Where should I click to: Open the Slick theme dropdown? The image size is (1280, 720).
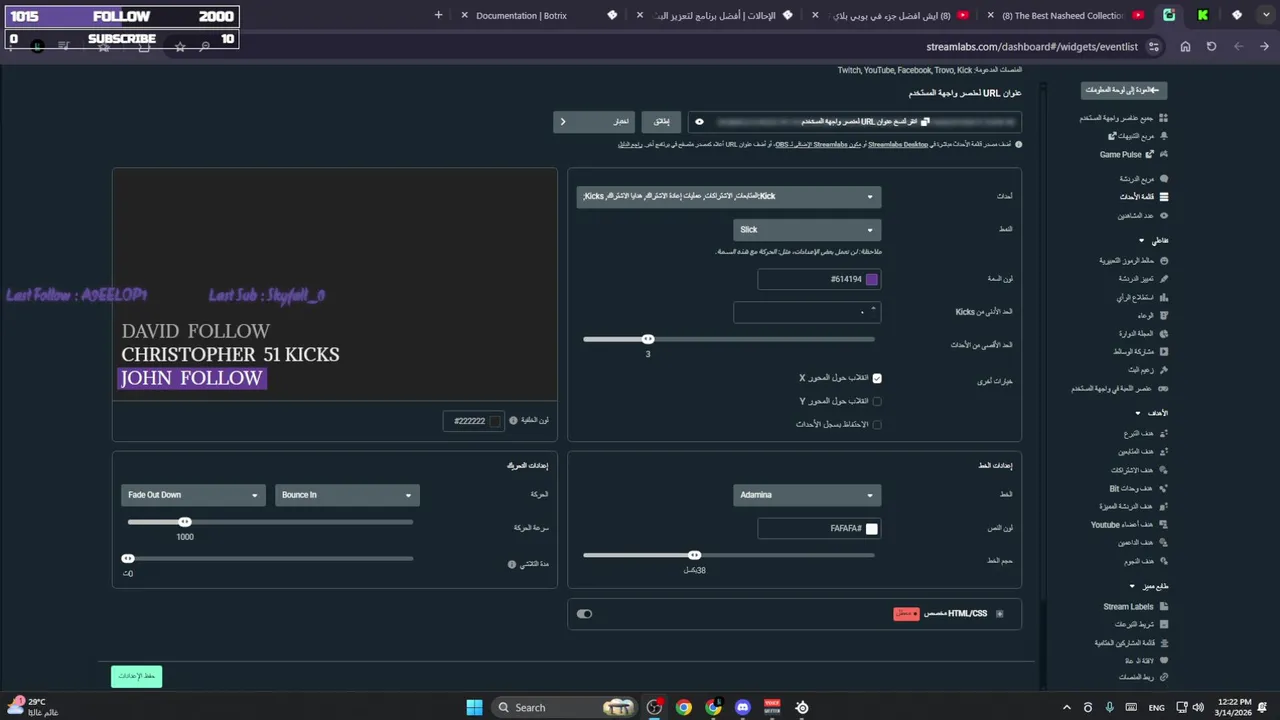coord(807,230)
